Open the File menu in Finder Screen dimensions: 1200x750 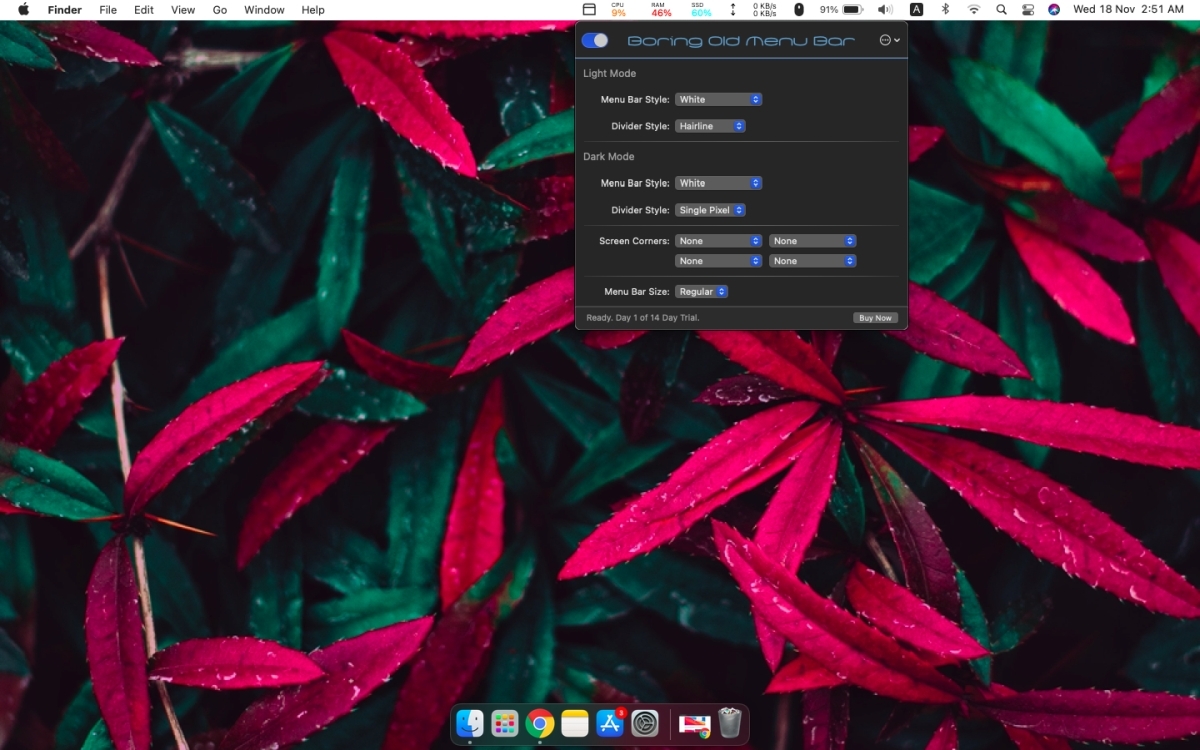[x=107, y=9]
